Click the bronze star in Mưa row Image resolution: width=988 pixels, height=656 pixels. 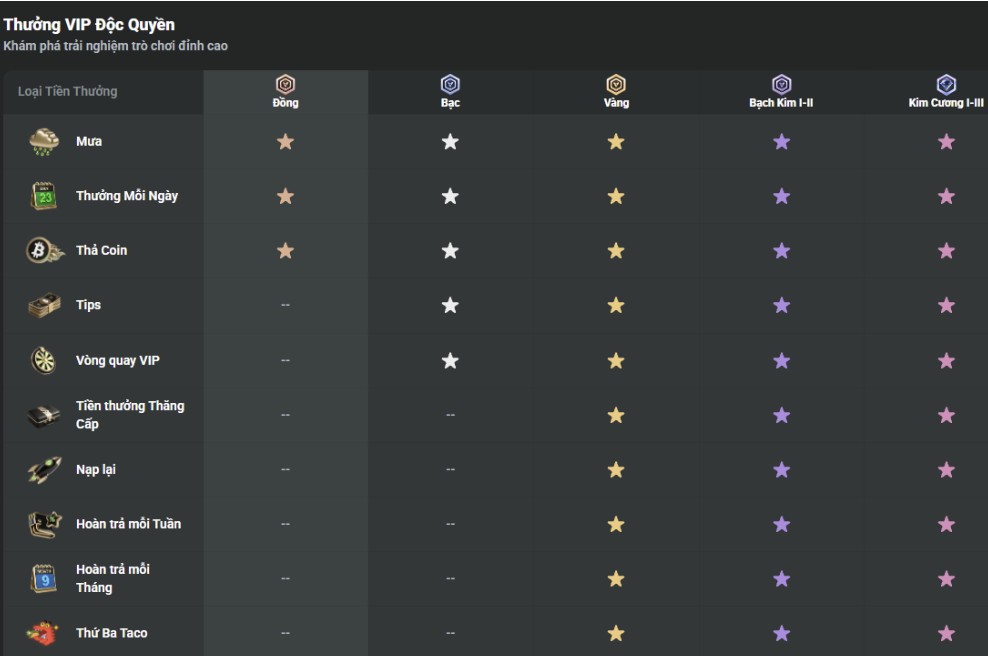(x=285, y=142)
